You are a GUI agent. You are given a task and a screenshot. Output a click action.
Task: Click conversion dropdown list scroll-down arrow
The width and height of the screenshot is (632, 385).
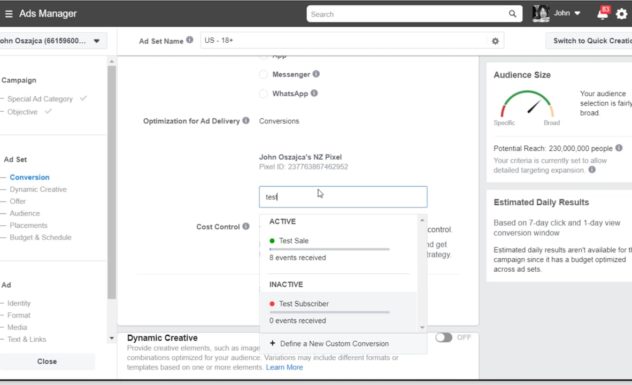(422, 327)
